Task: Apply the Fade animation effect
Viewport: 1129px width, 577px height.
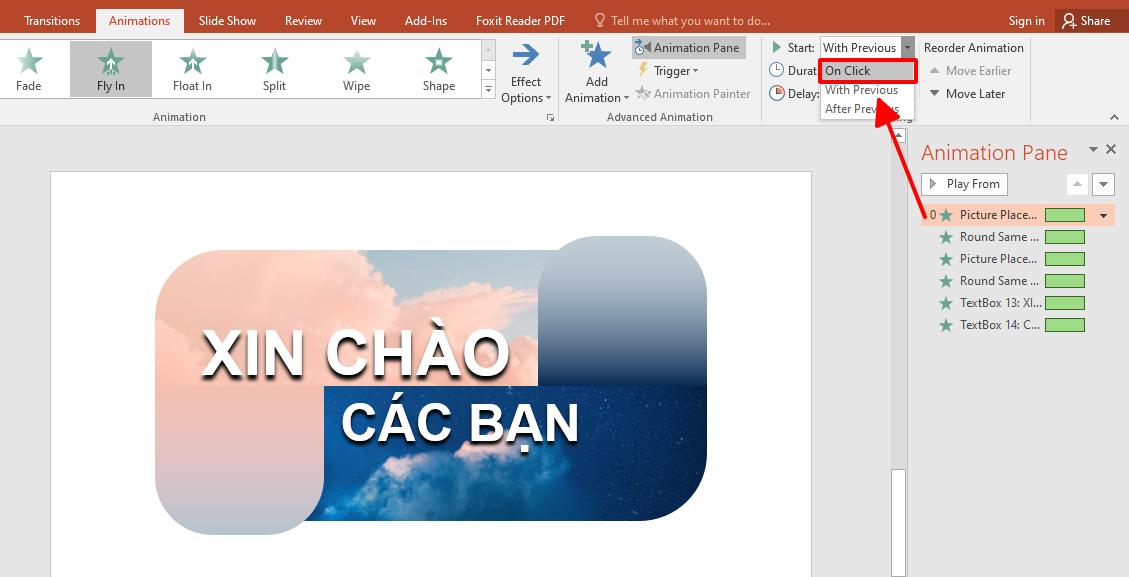Action: (28, 68)
